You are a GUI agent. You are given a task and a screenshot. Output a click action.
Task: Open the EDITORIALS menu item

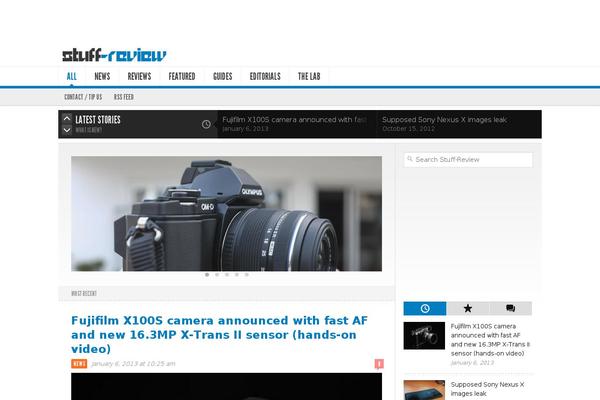[265, 77]
